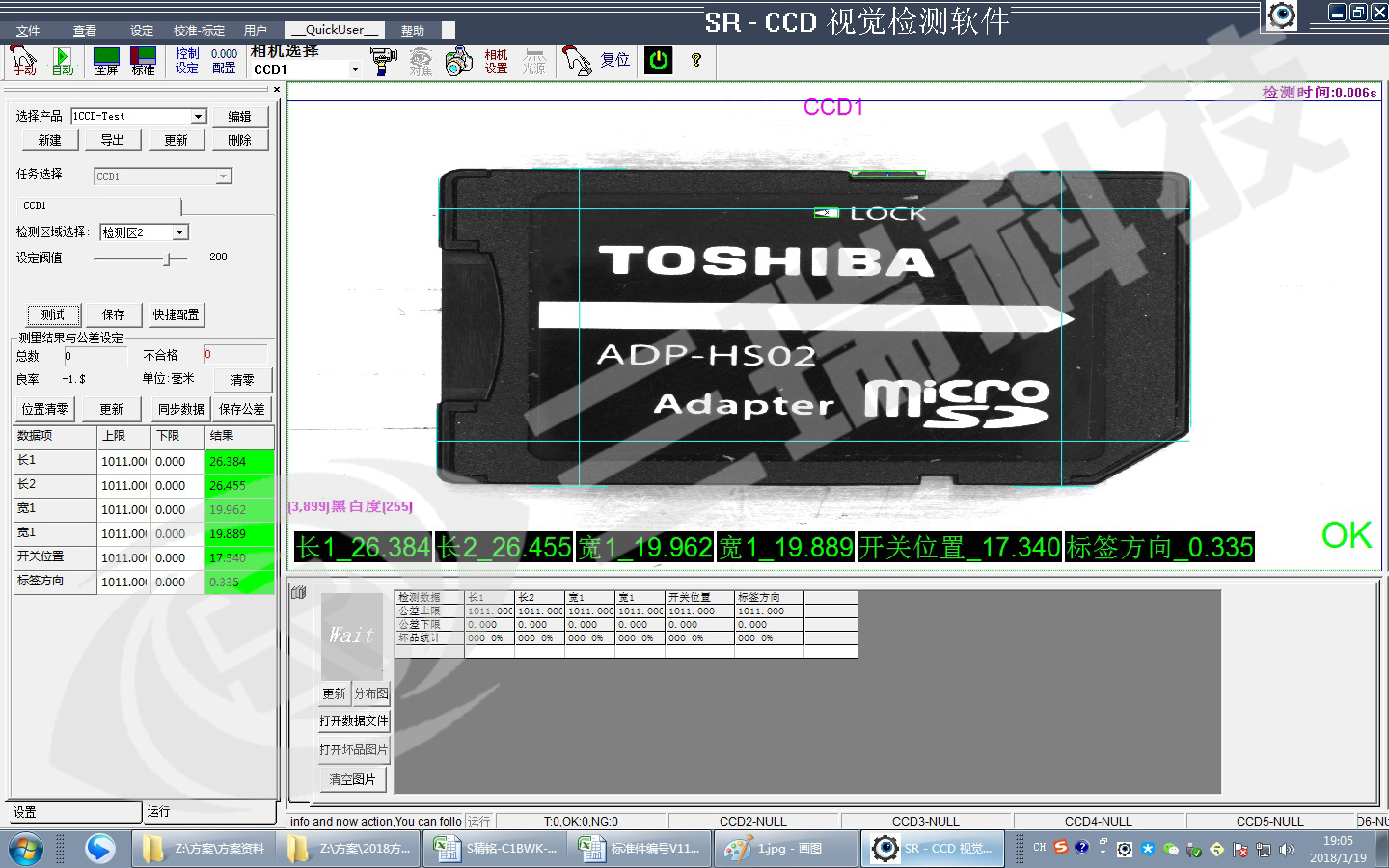Click the 长1 upper limit cell 1011.00
This screenshot has width=1389, height=868.
123,461
